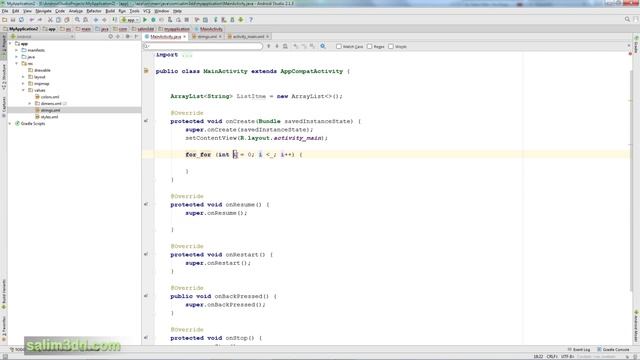Click the Stop toolbar icon

(x=187, y=20)
